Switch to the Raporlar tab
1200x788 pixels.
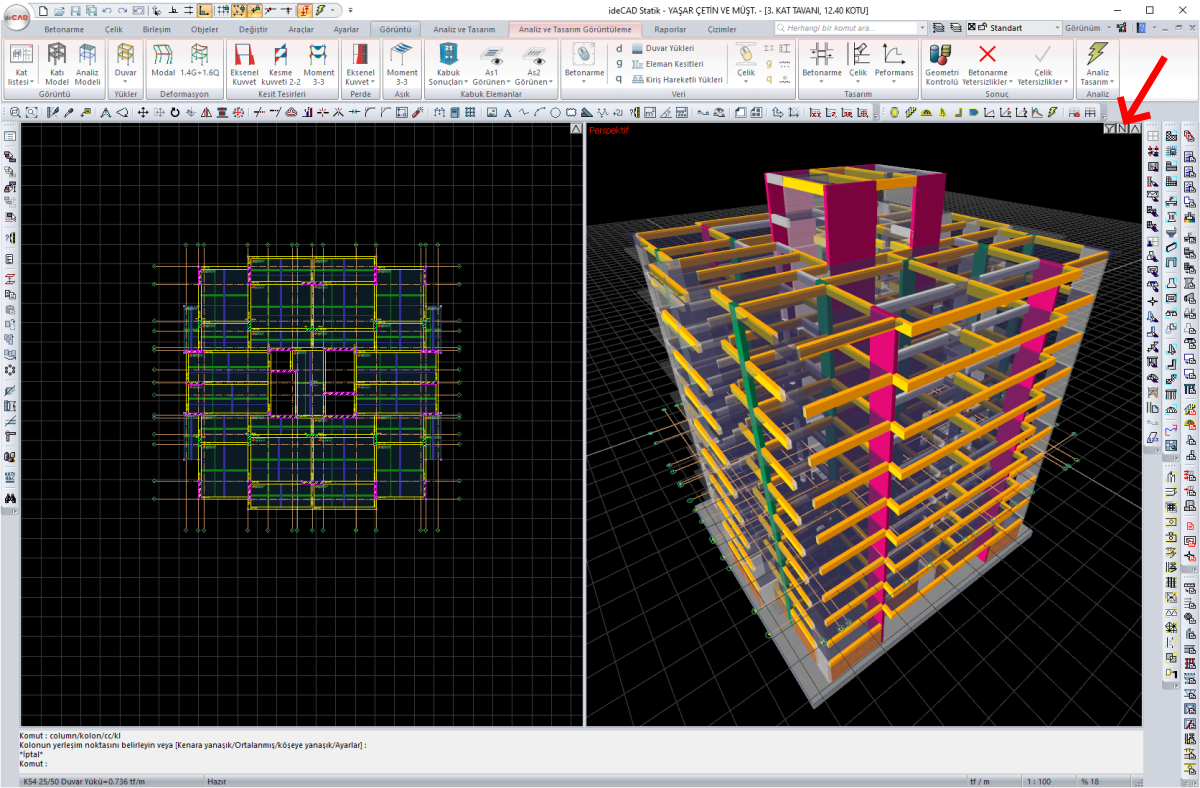click(670, 30)
